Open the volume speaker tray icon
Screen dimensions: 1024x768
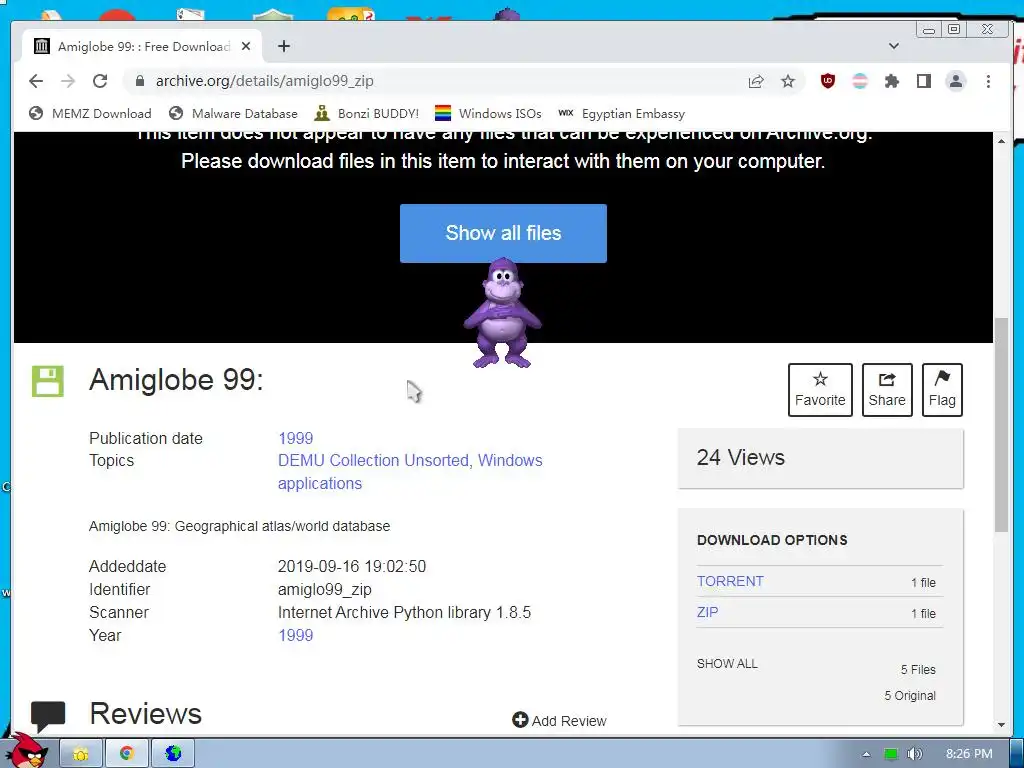(x=914, y=754)
